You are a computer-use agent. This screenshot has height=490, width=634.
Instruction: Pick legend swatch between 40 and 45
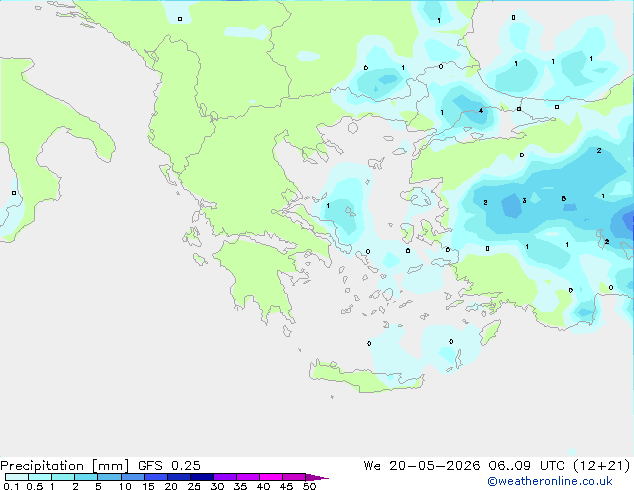271,477
